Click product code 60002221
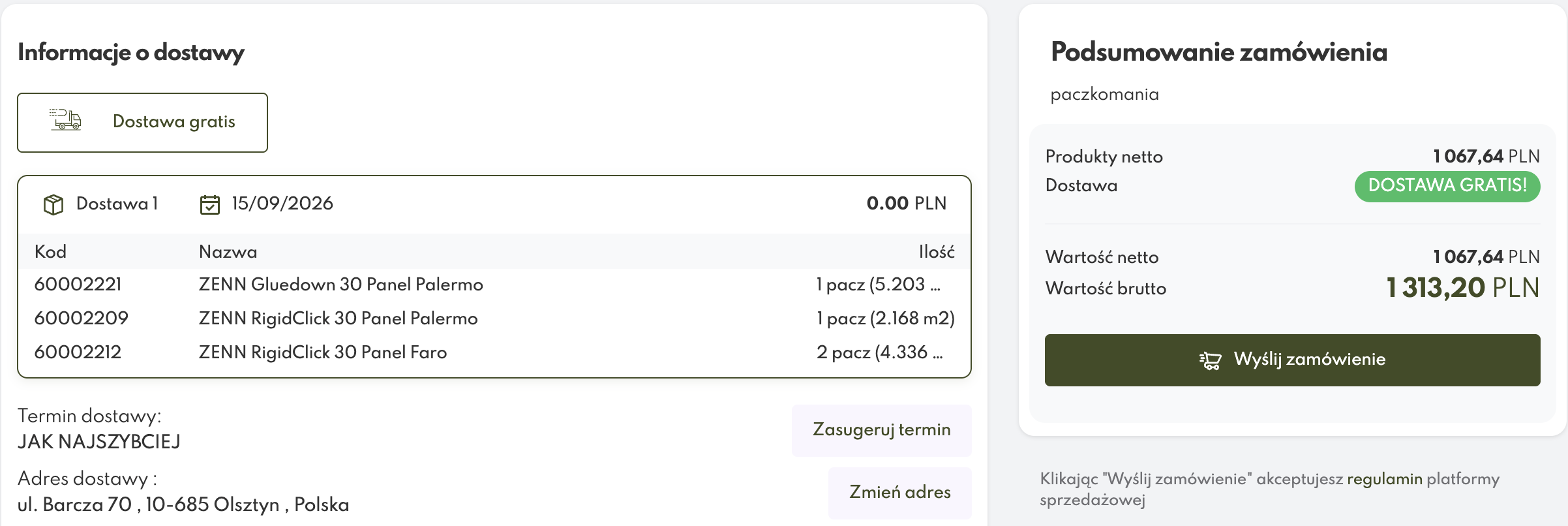The image size is (1568, 526). click(78, 285)
